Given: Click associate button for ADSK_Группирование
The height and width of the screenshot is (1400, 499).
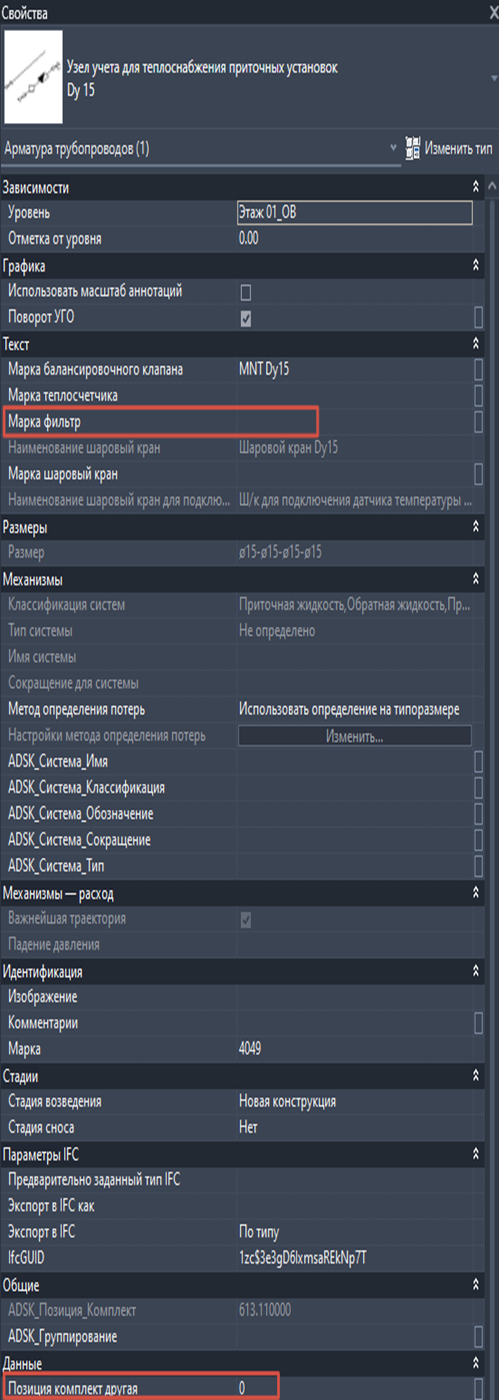Looking at the screenshot, I should pyautogui.click(x=479, y=1336).
